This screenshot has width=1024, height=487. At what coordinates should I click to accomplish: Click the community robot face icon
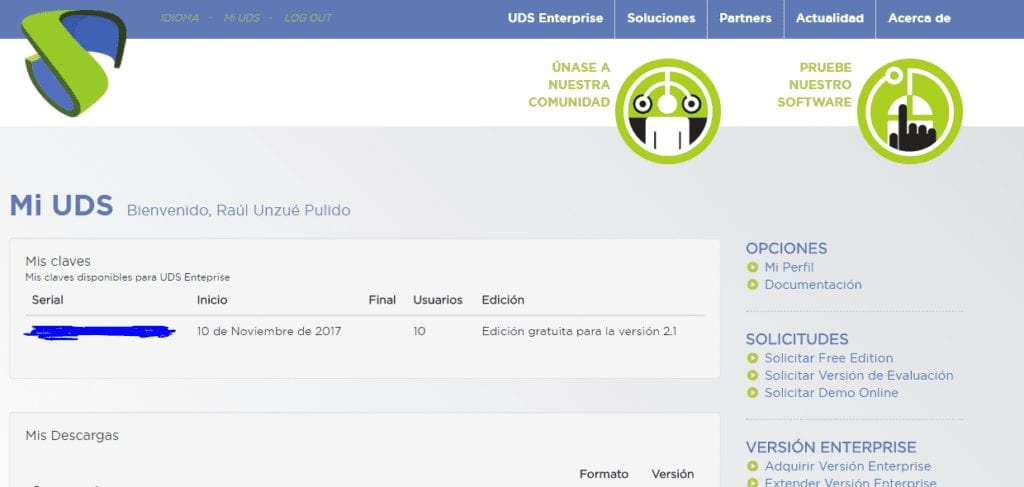pyautogui.click(x=667, y=110)
